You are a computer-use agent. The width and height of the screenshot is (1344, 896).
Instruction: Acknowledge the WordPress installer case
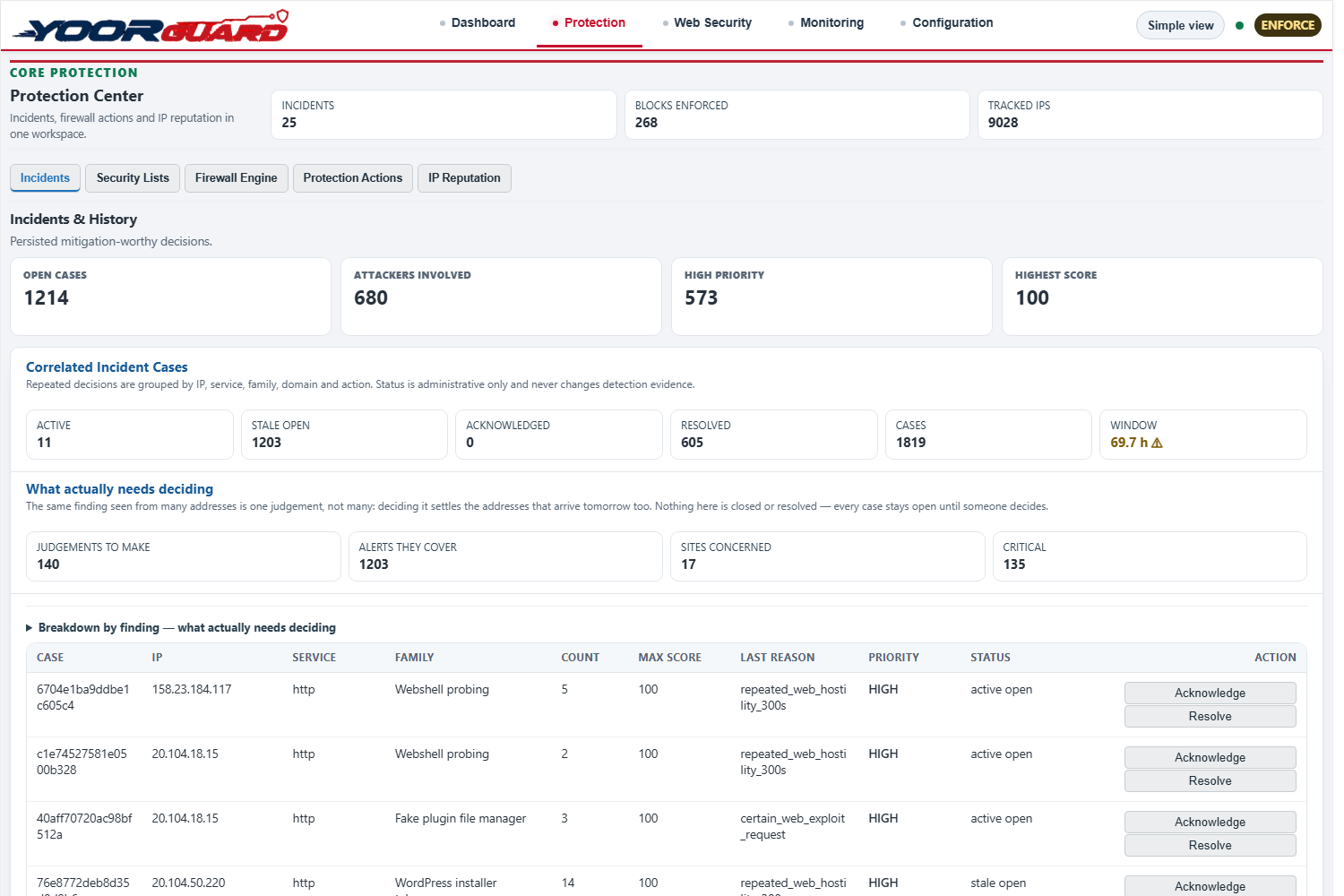(1210, 885)
